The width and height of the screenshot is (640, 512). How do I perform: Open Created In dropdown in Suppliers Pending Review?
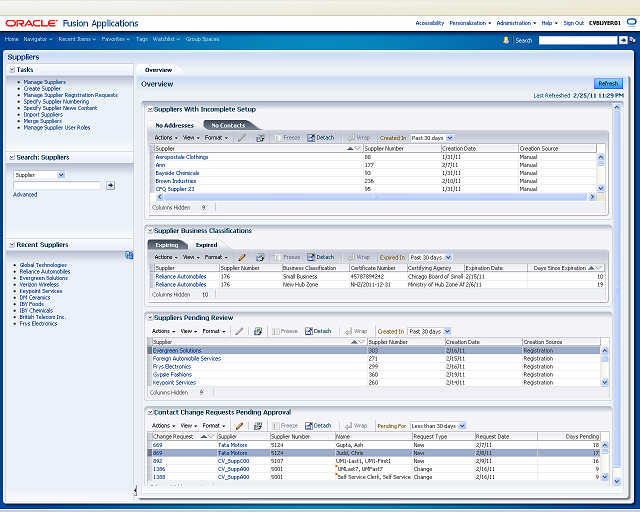447,332
